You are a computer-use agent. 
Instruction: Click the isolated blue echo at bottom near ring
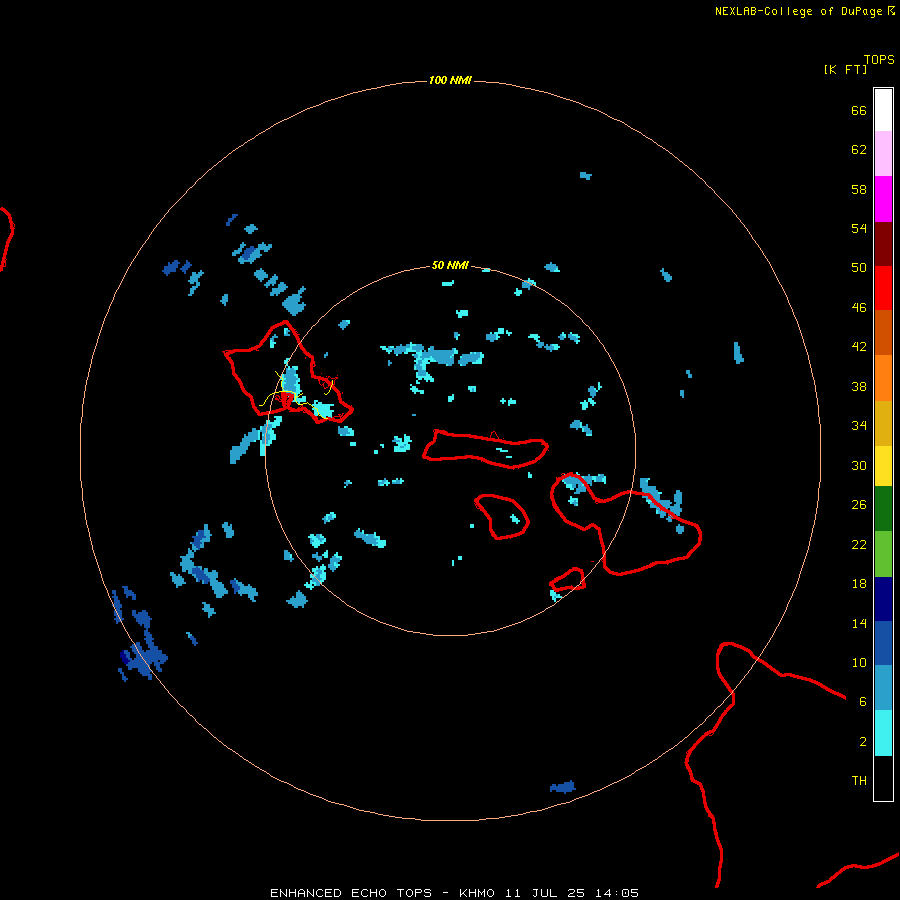[x=562, y=787]
